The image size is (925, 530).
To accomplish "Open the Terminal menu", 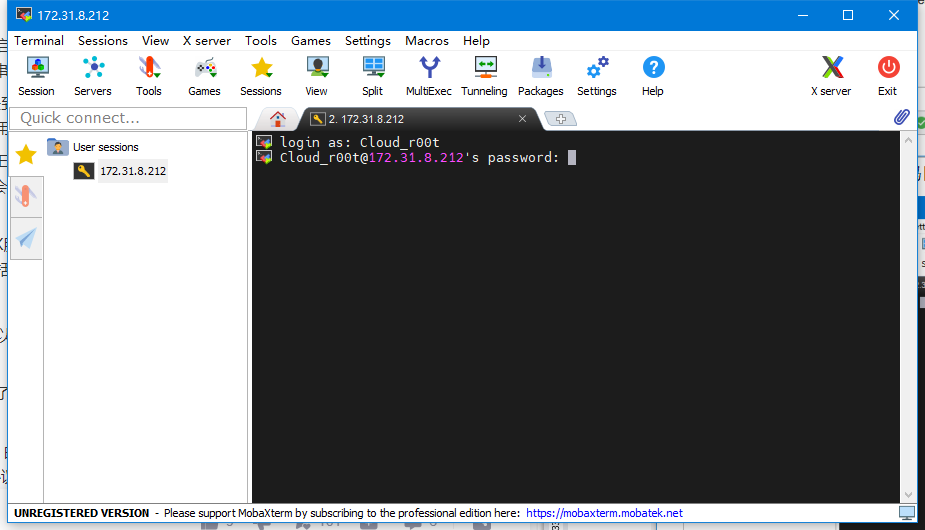I will [39, 41].
